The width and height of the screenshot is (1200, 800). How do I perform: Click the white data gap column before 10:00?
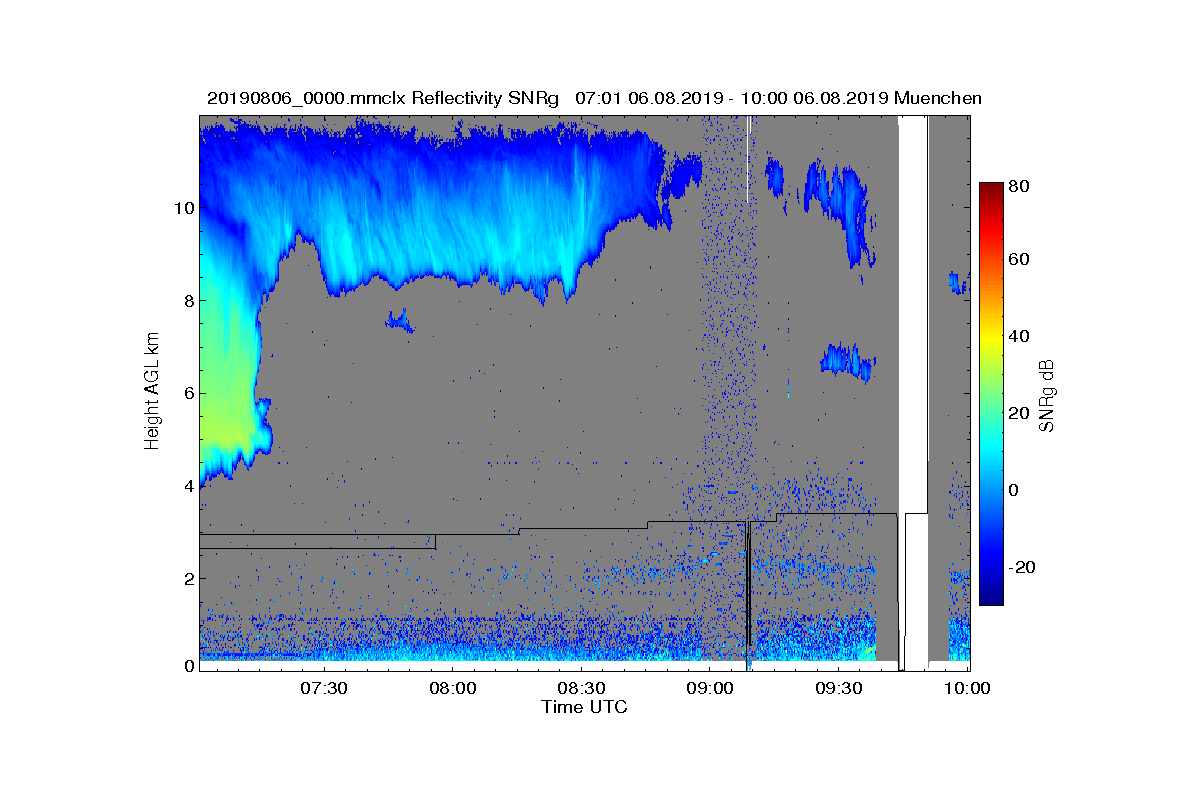pos(913,390)
